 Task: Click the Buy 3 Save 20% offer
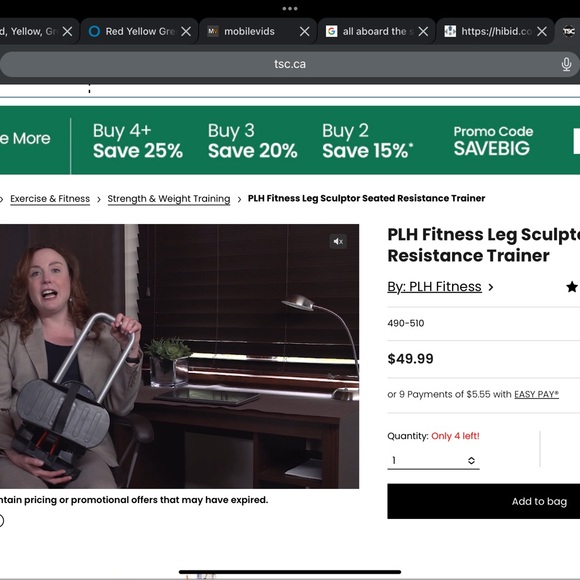point(252,141)
